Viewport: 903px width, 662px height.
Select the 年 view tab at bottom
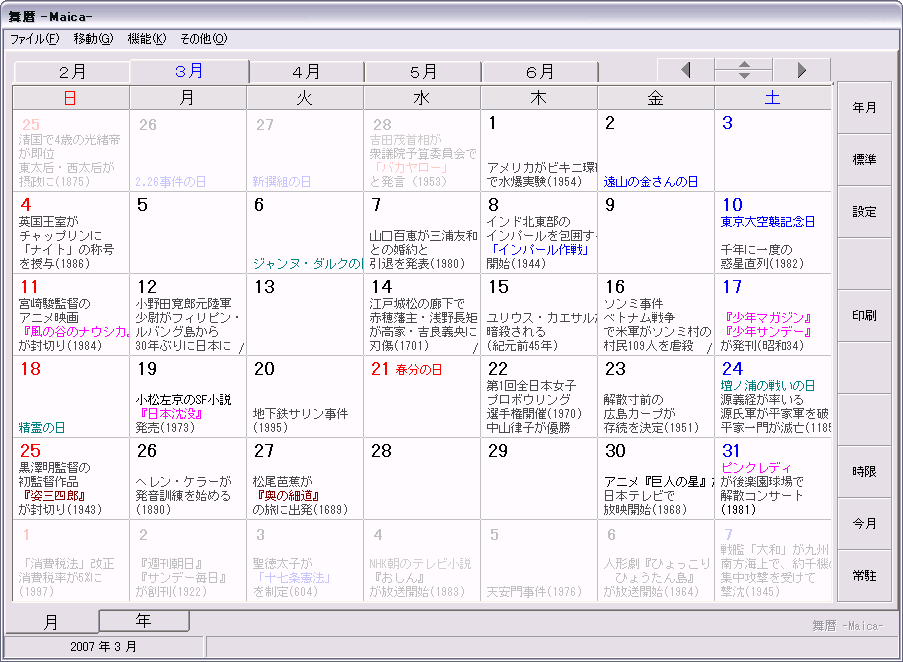pyautogui.click(x=144, y=621)
